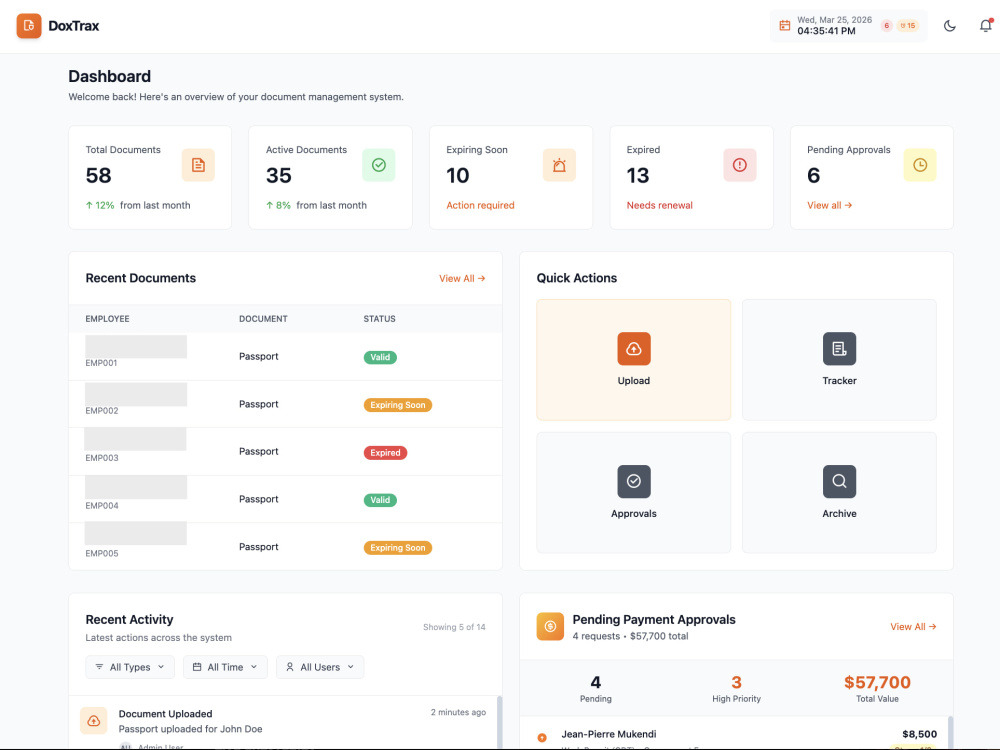Click Passport in the EMP003 row
Screen dimensions: 1000x750
pyautogui.click(x=259, y=452)
